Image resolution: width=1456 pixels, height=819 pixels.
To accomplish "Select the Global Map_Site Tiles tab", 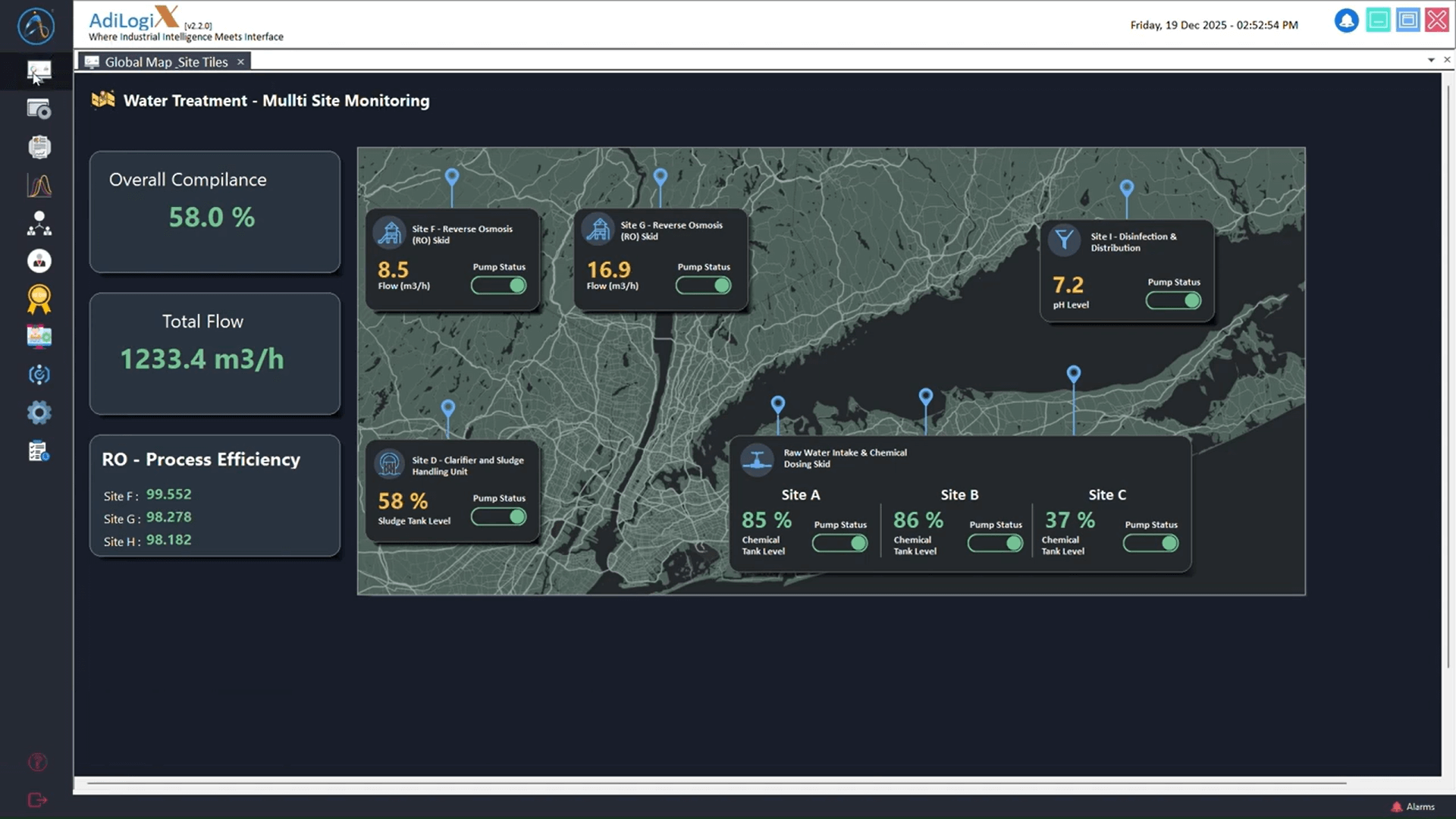I will click(165, 62).
